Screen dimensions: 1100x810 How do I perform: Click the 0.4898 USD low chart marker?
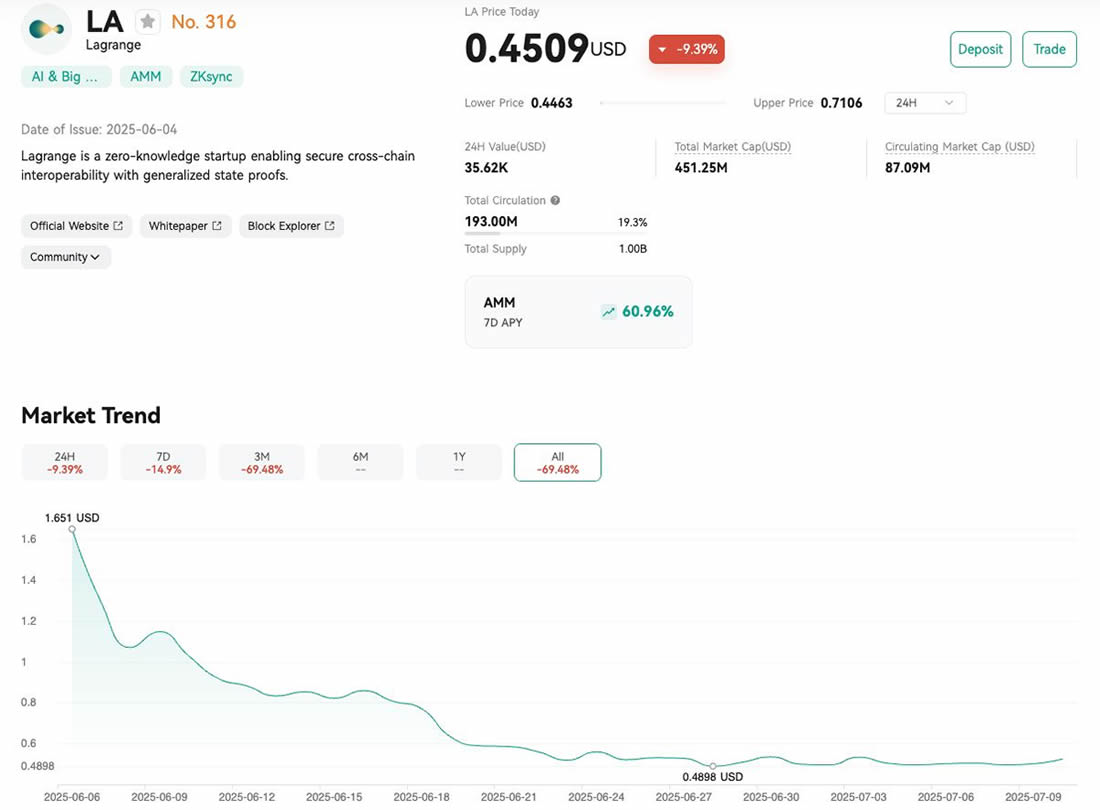(x=713, y=767)
